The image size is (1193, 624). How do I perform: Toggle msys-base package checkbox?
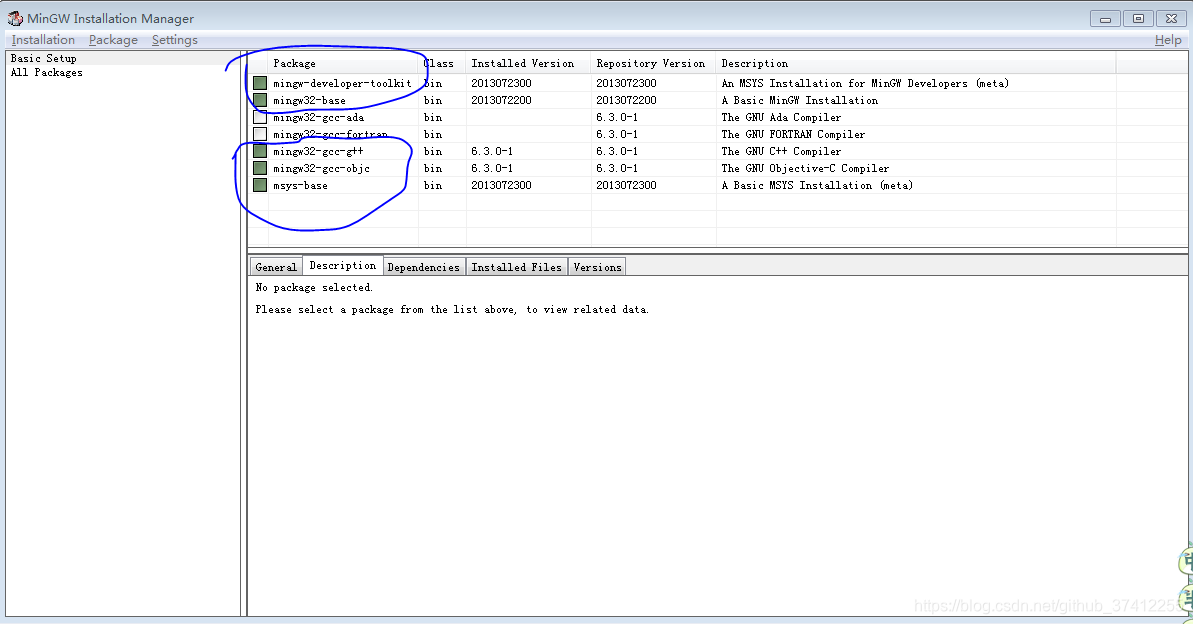pos(260,185)
